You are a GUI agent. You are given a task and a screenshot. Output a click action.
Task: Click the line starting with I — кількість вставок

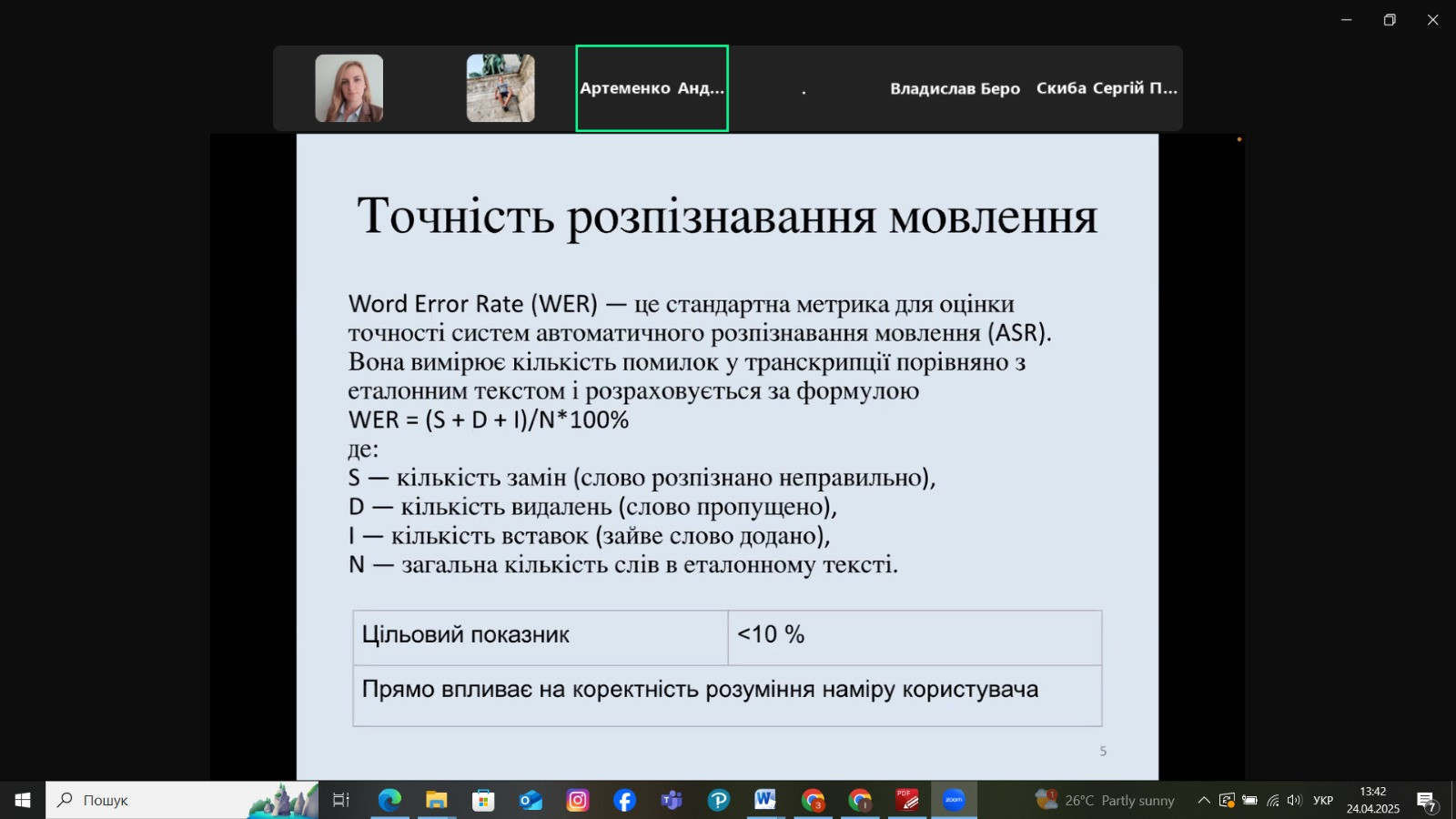click(590, 536)
